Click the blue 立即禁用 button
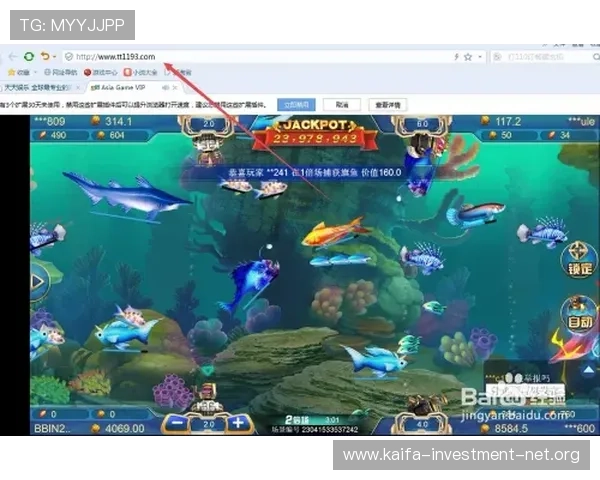 [x=297, y=104]
